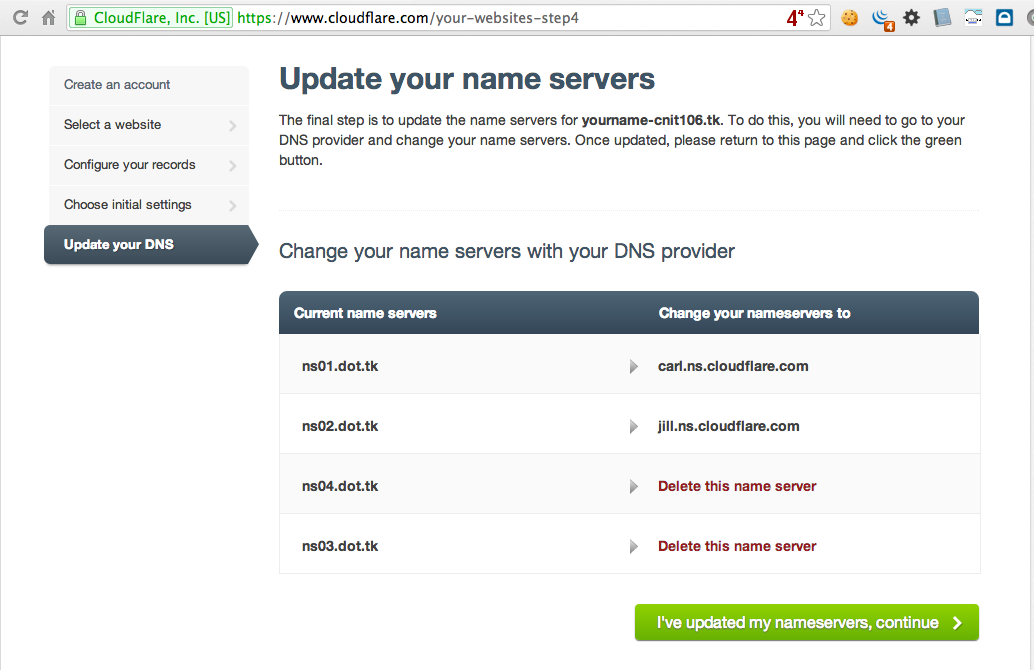Click the arrow icon beside ns04.dot.tk

[634, 487]
